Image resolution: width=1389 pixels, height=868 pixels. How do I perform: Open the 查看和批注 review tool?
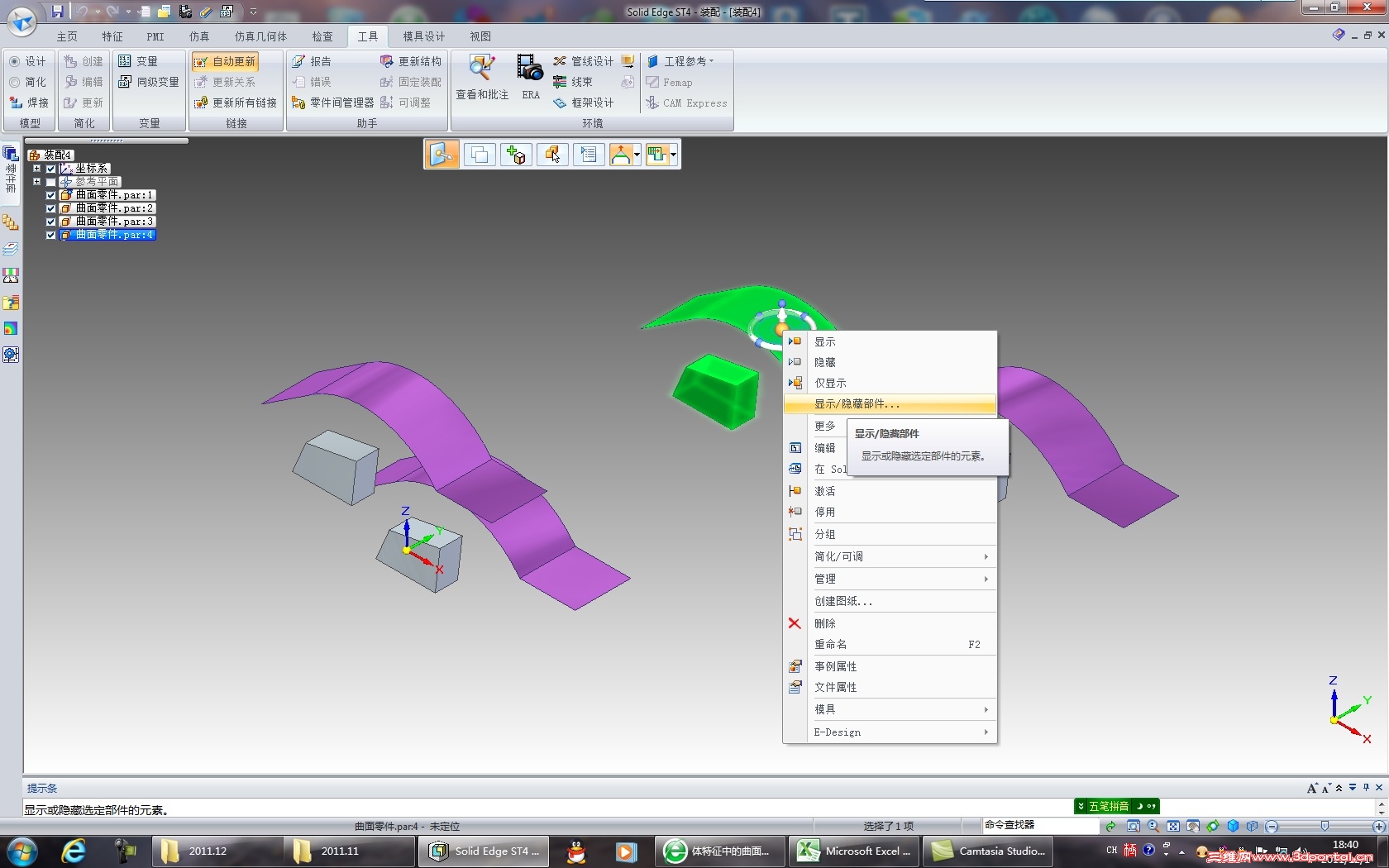[482, 77]
